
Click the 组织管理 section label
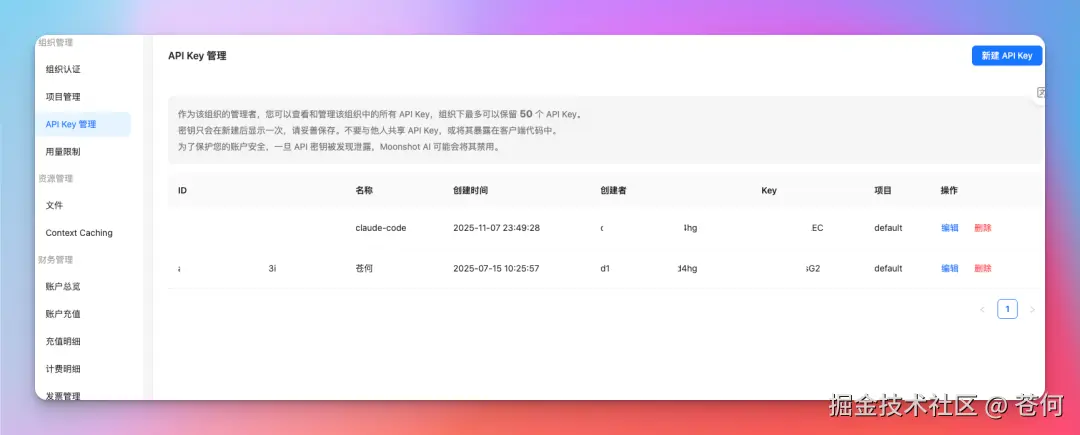pos(56,43)
